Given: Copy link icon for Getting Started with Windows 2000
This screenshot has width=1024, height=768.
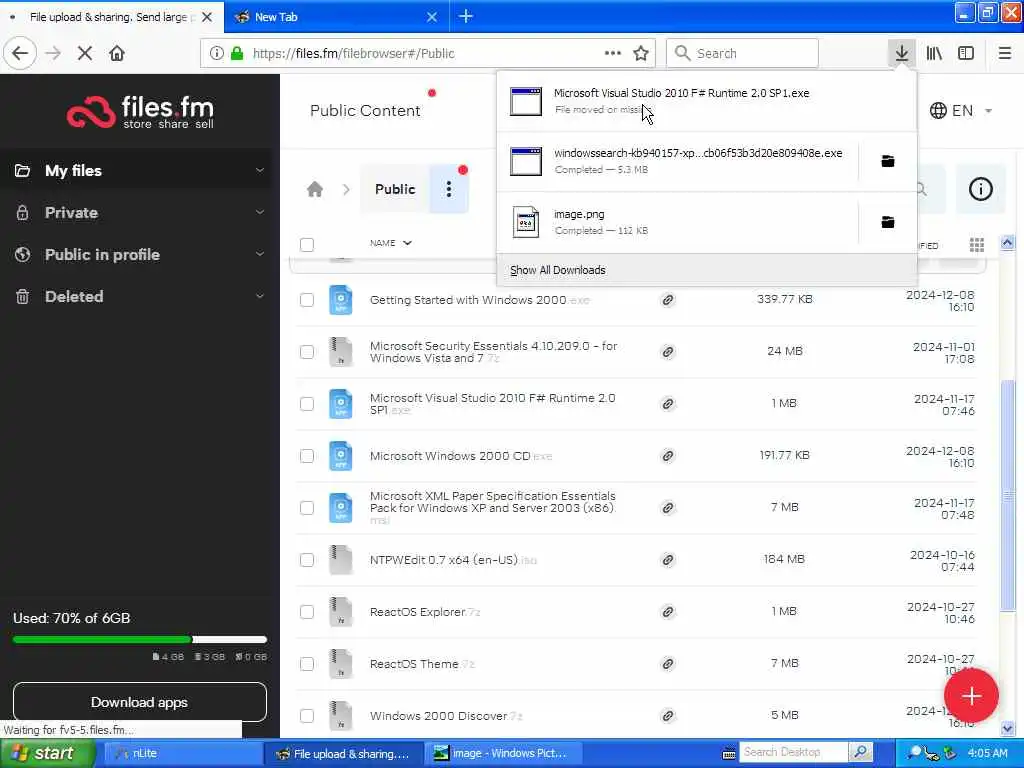Looking at the screenshot, I should [x=667, y=300].
